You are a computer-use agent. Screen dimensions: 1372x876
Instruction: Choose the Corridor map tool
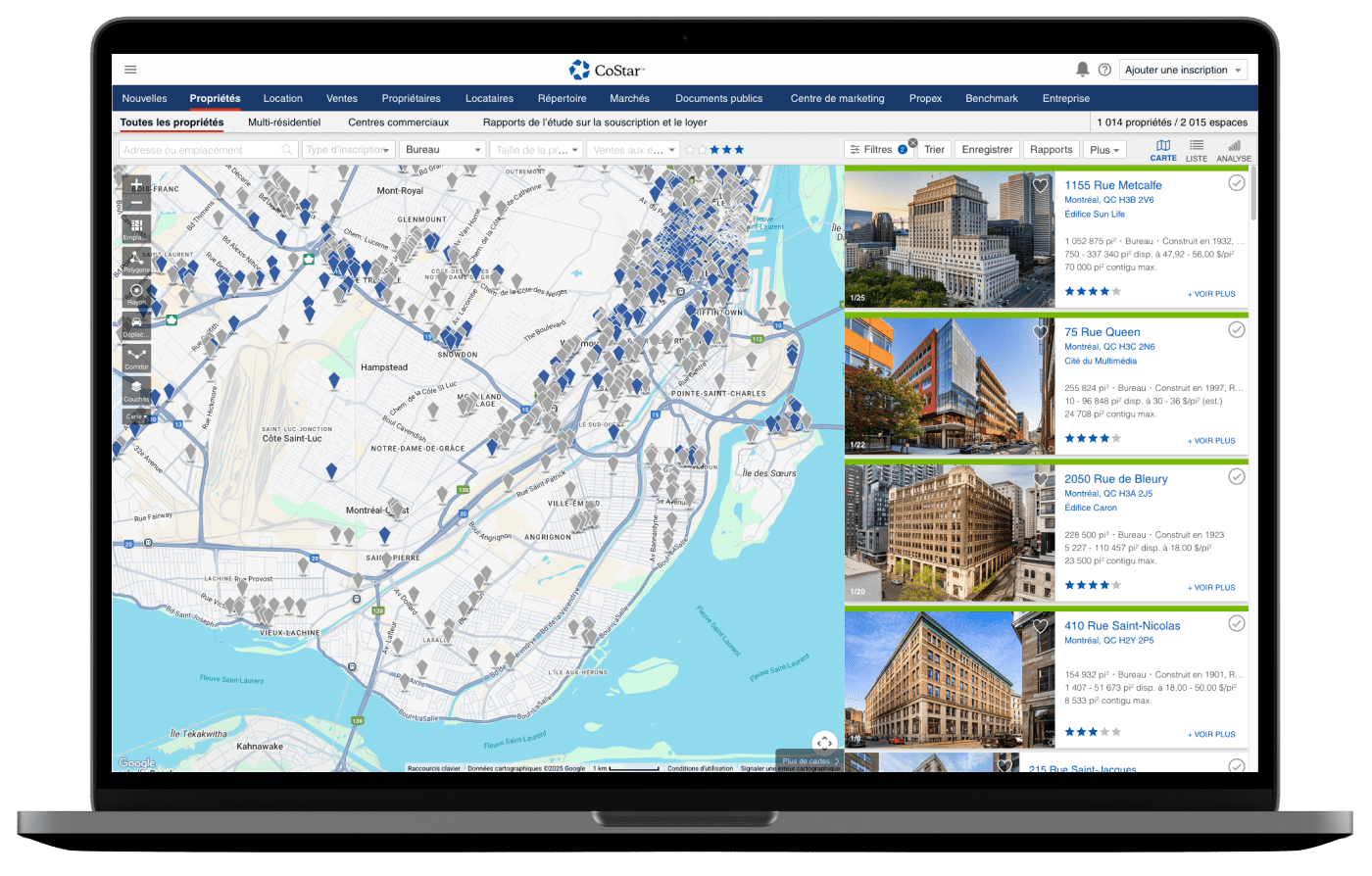[136, 358]
